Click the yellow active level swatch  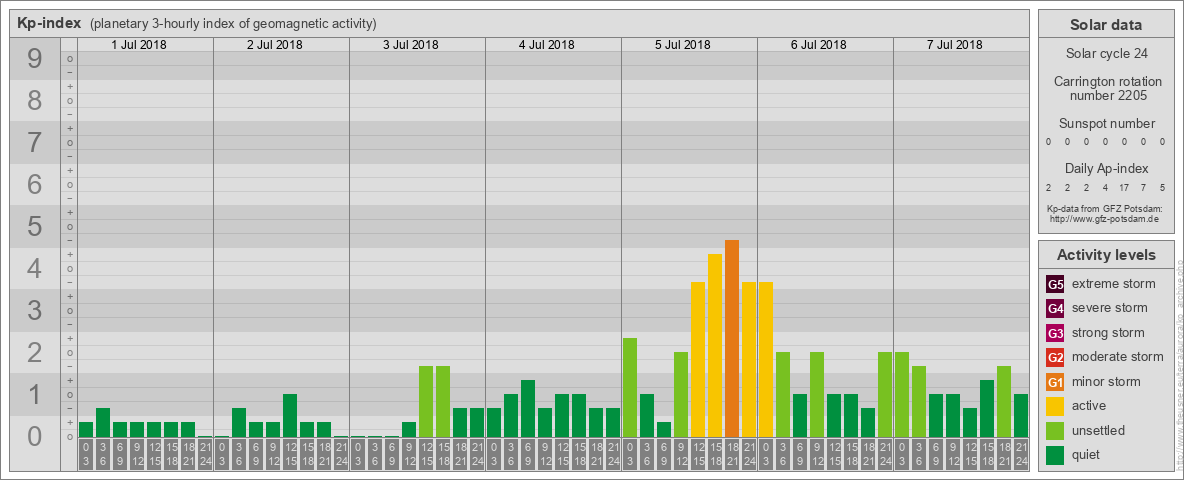click(1055, 406)
